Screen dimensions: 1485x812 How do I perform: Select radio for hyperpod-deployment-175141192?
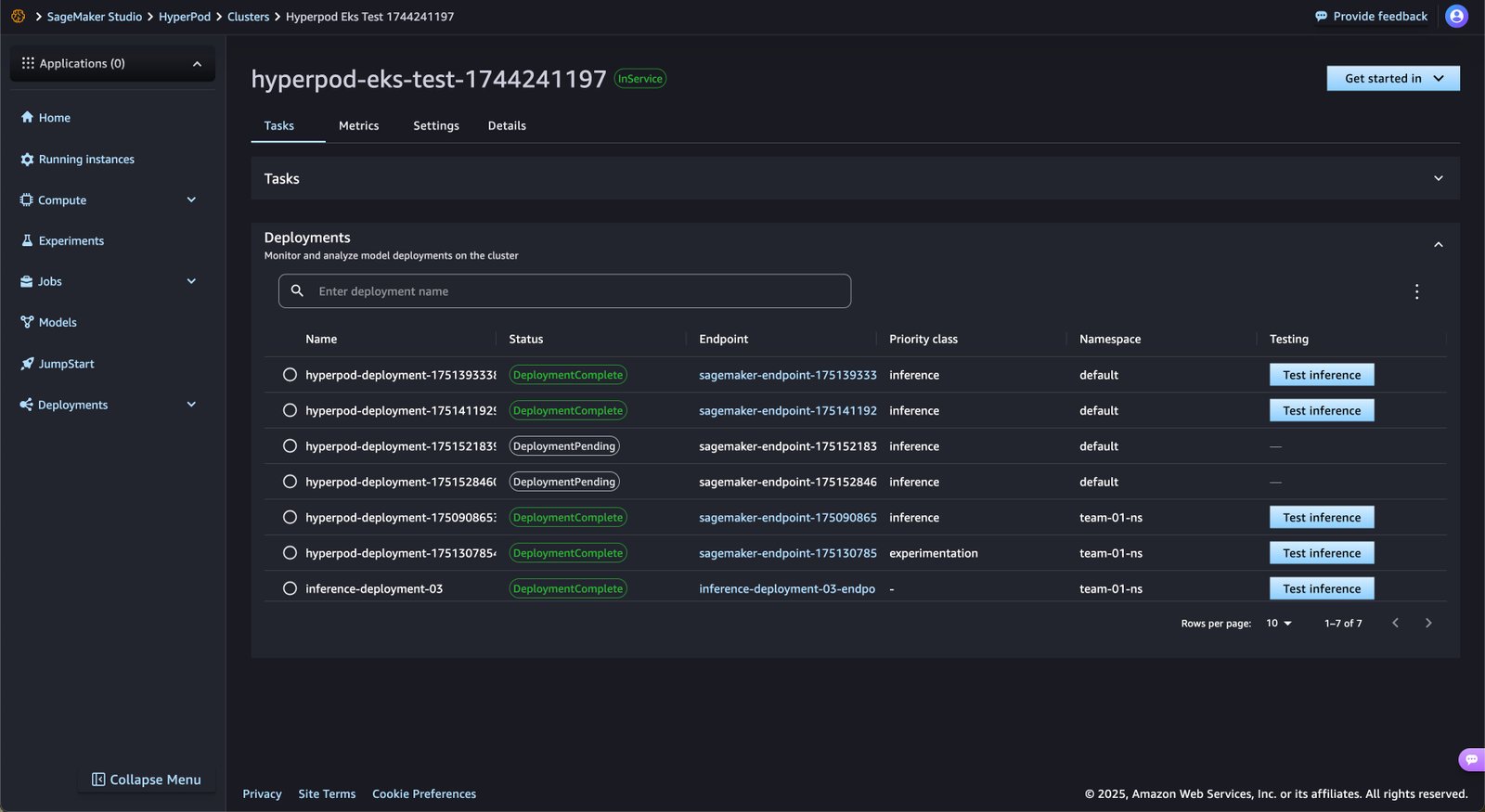coord(290,410)
